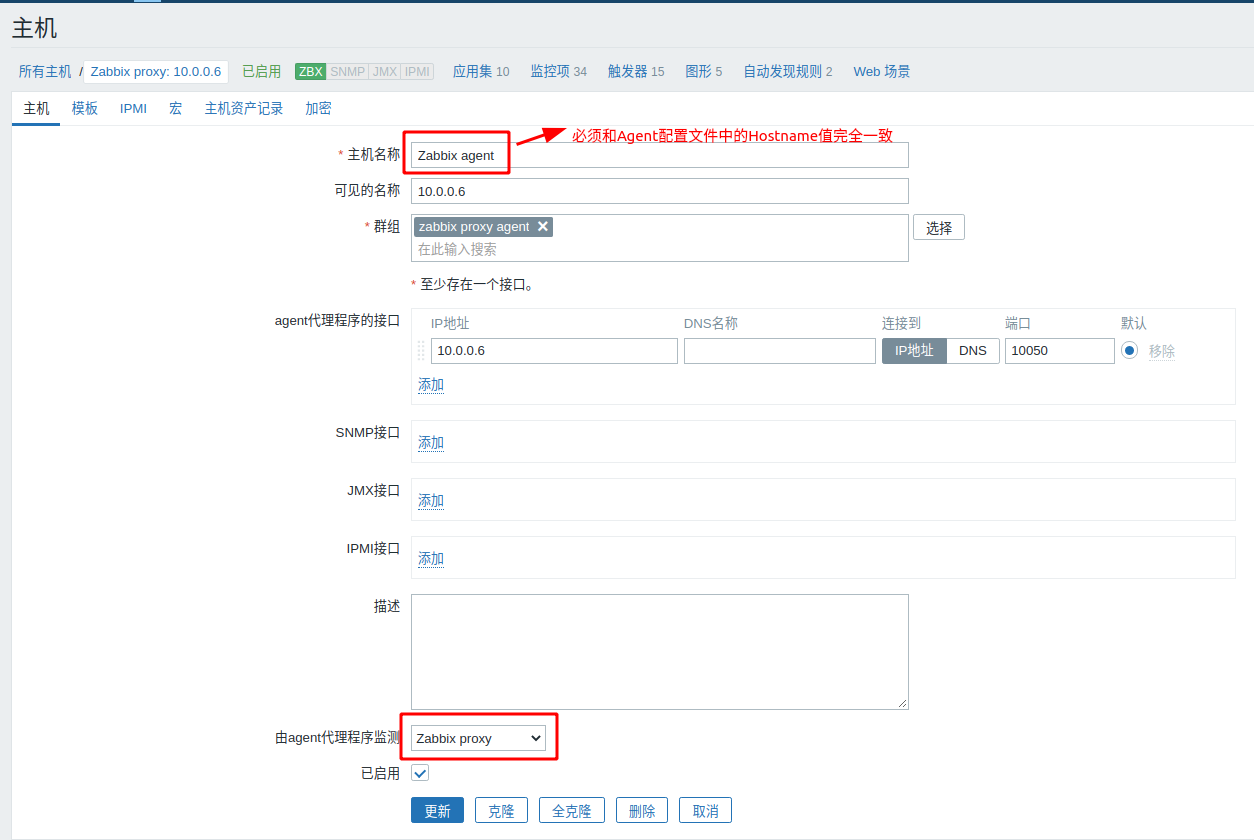
Task: Open the 加密 tab
Action: tap(318, 108)
